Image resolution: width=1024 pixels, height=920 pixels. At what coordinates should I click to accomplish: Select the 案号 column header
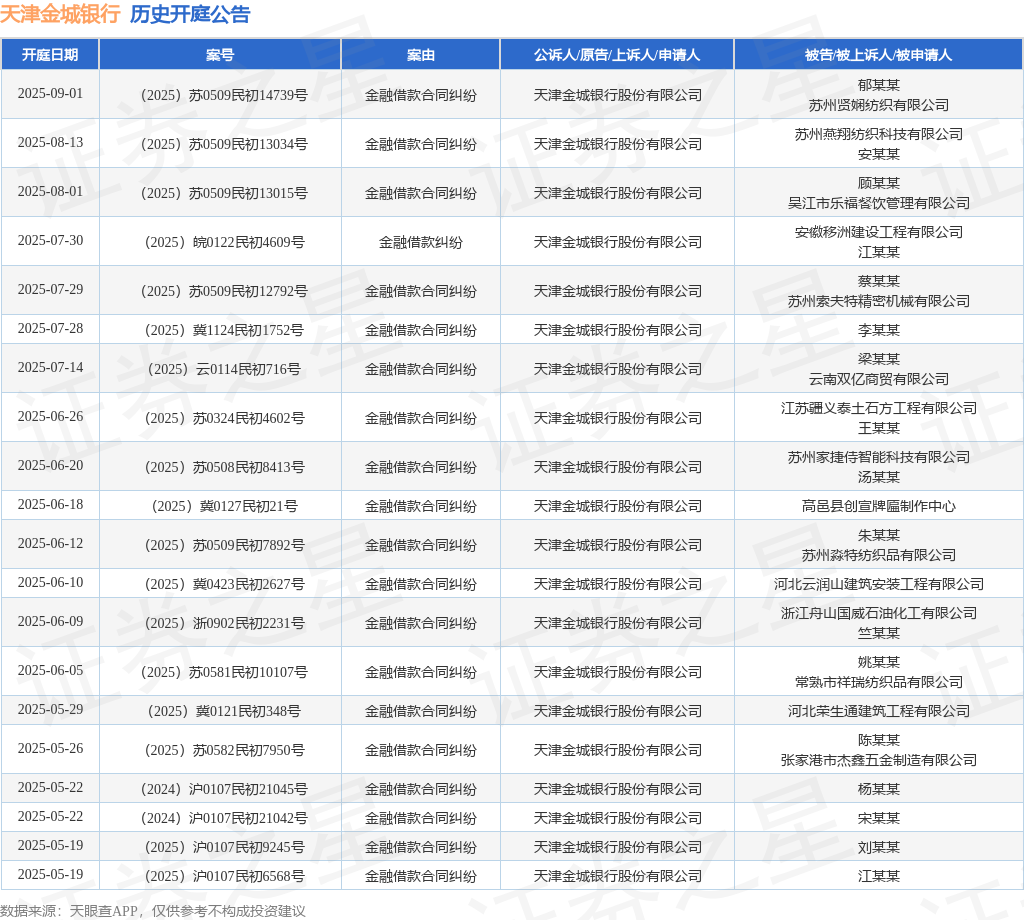[x=220, y=54]
